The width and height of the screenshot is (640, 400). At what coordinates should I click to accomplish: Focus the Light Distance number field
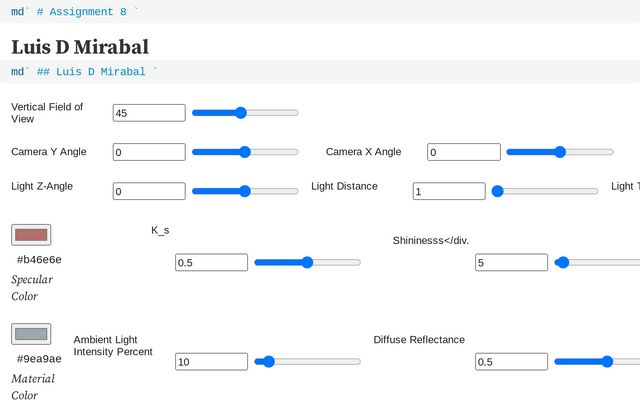point(449,191)
